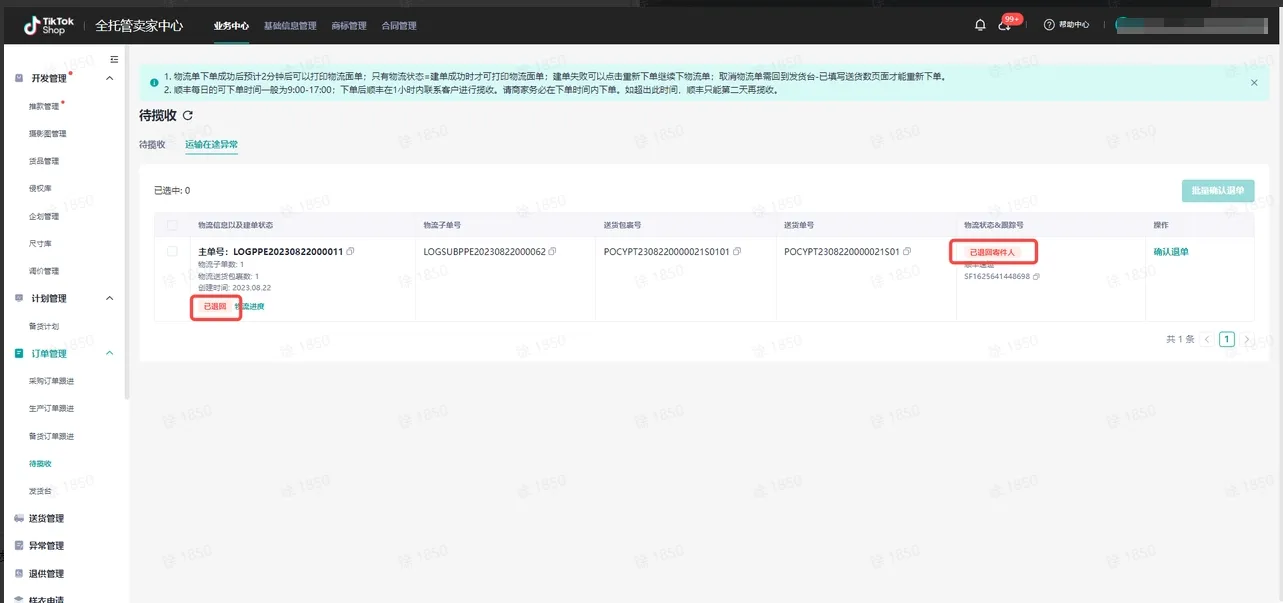Click the 开发管理 sidebar icon
Image resolution: width=1283 pixels, height=603 pixels.
click(20, 78)
